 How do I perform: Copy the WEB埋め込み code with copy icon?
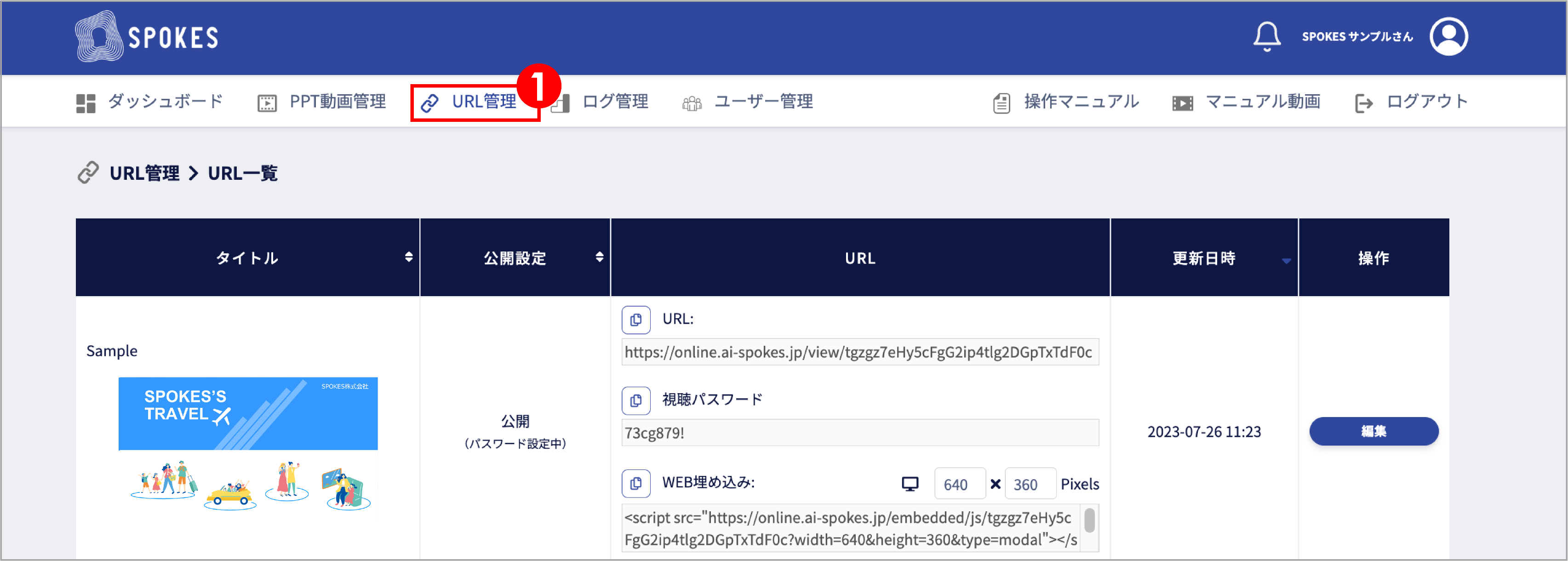pos(635,483)
